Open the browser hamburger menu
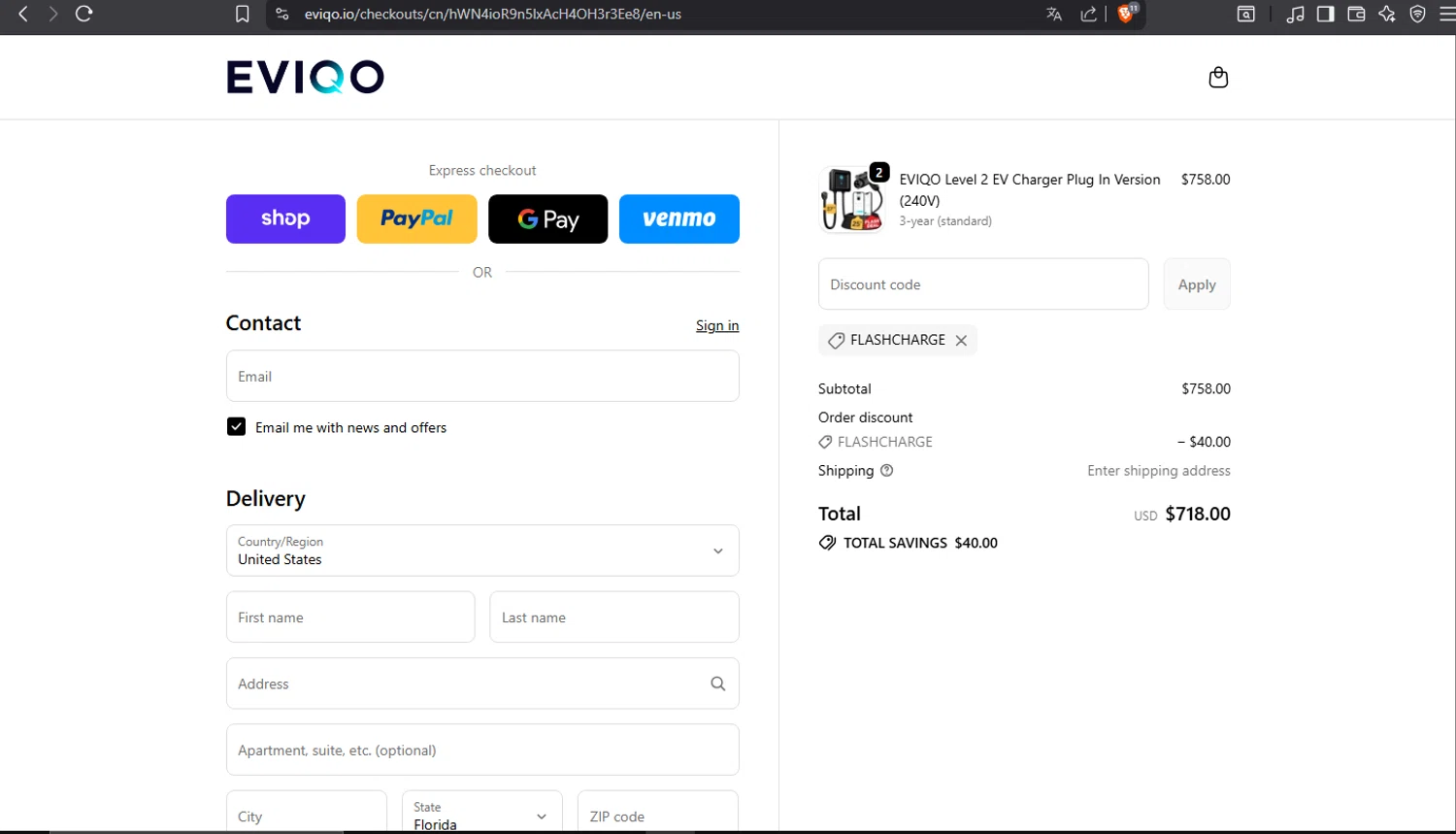This screenshot has width=1456, height=834. [x=1447, y=14]
